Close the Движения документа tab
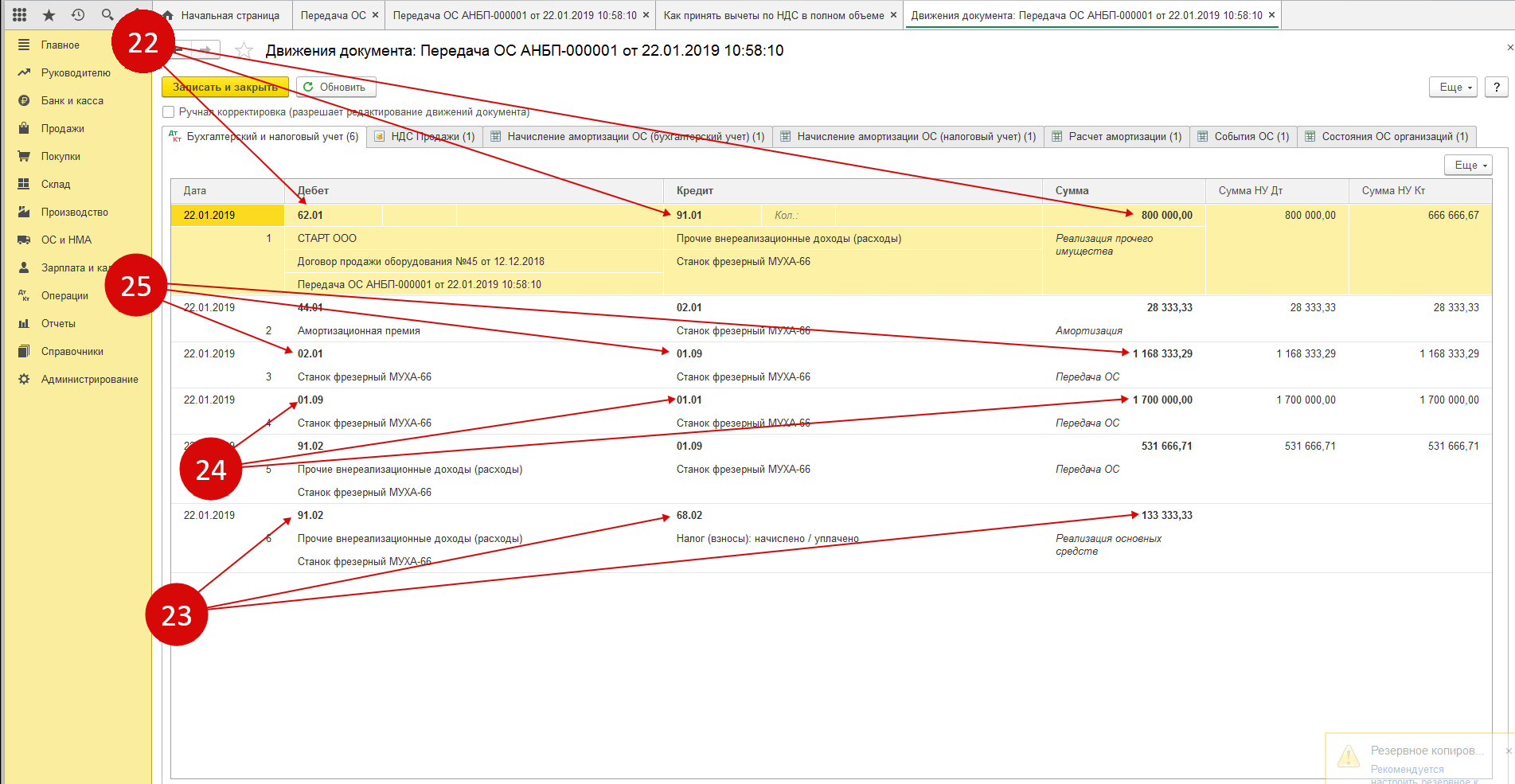This screenshot has width=1515, height=784. tap(1271, 15)
